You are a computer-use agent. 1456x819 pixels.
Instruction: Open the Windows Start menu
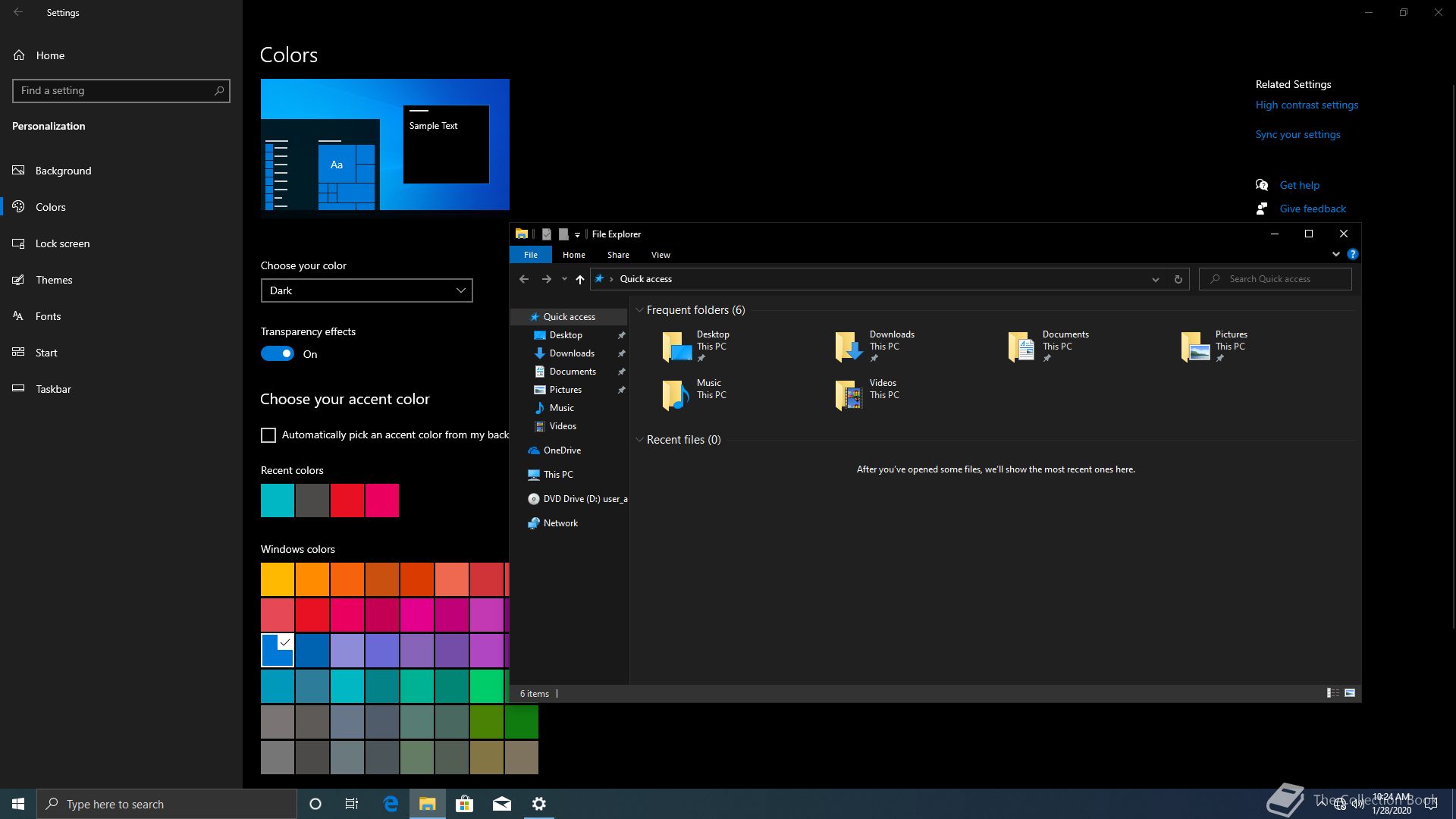[x=18, y=804]
